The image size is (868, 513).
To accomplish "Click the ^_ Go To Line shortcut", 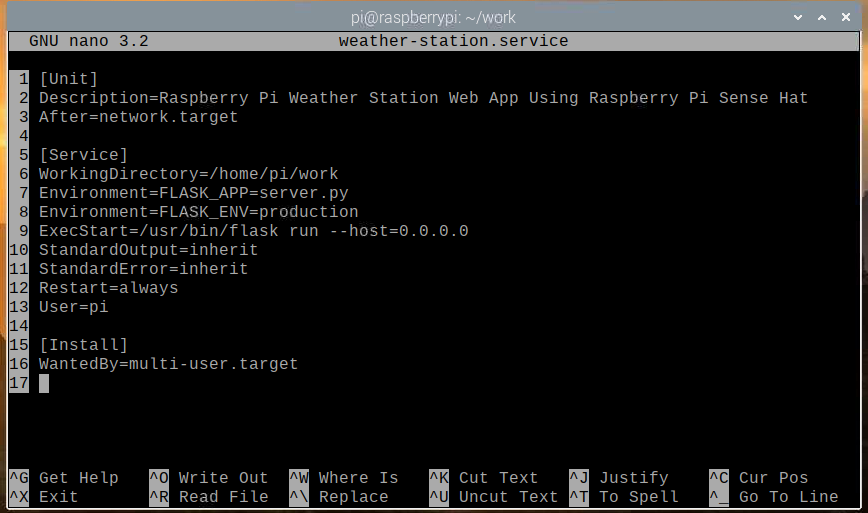I will (x=774, y=497).
